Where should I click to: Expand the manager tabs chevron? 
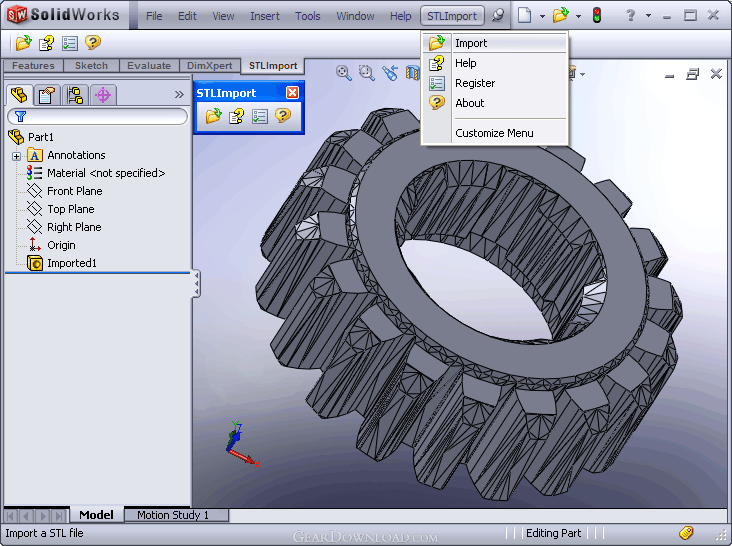(179, 95)
